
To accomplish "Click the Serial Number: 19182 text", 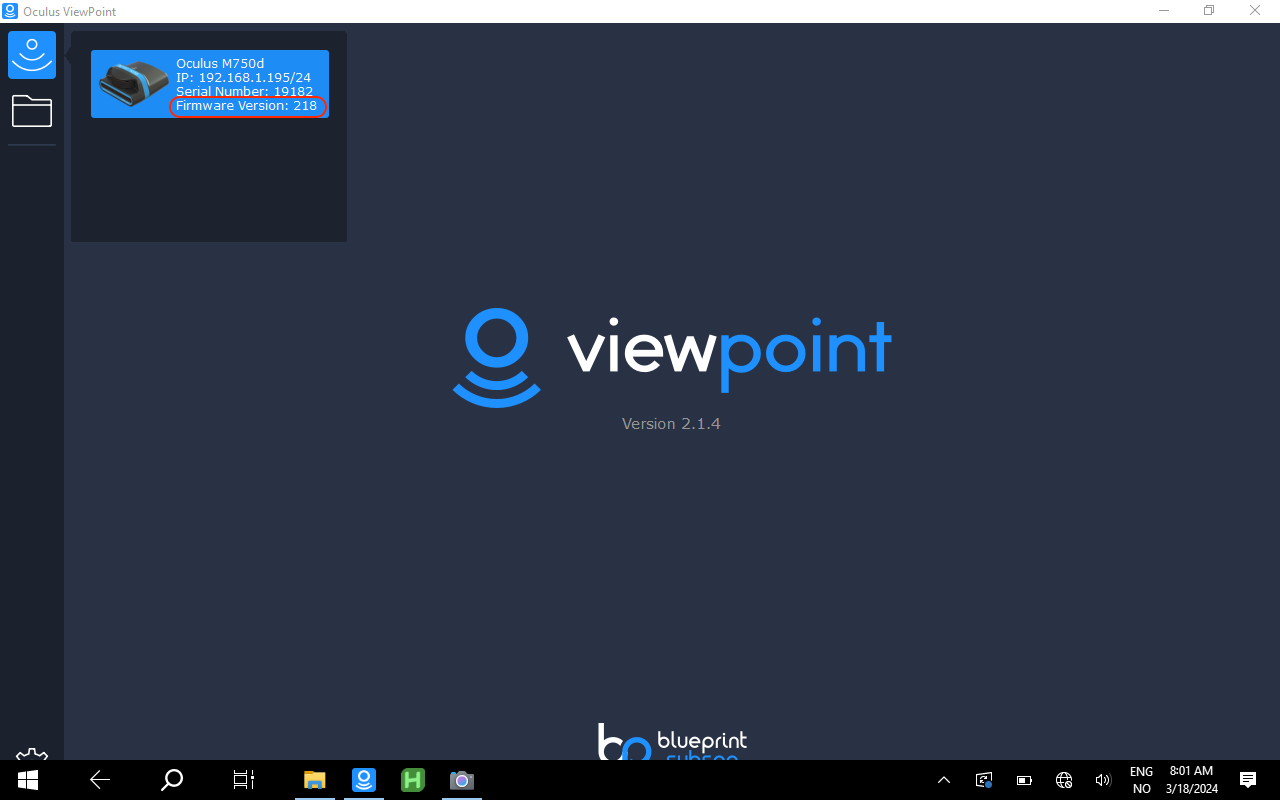I will tap(244, 91).
